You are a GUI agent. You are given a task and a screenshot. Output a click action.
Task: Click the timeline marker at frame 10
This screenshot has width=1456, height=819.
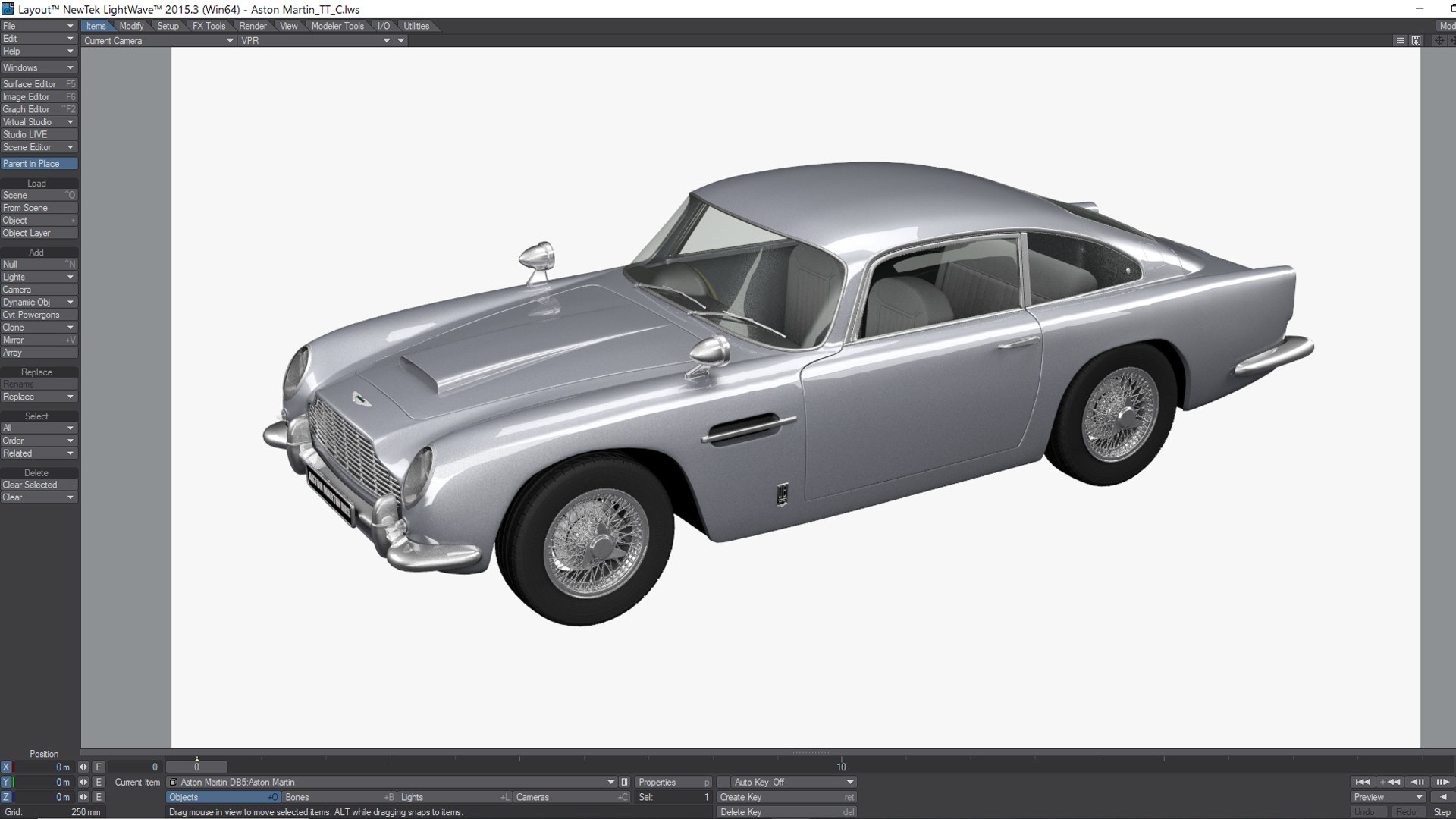point(841,765)
